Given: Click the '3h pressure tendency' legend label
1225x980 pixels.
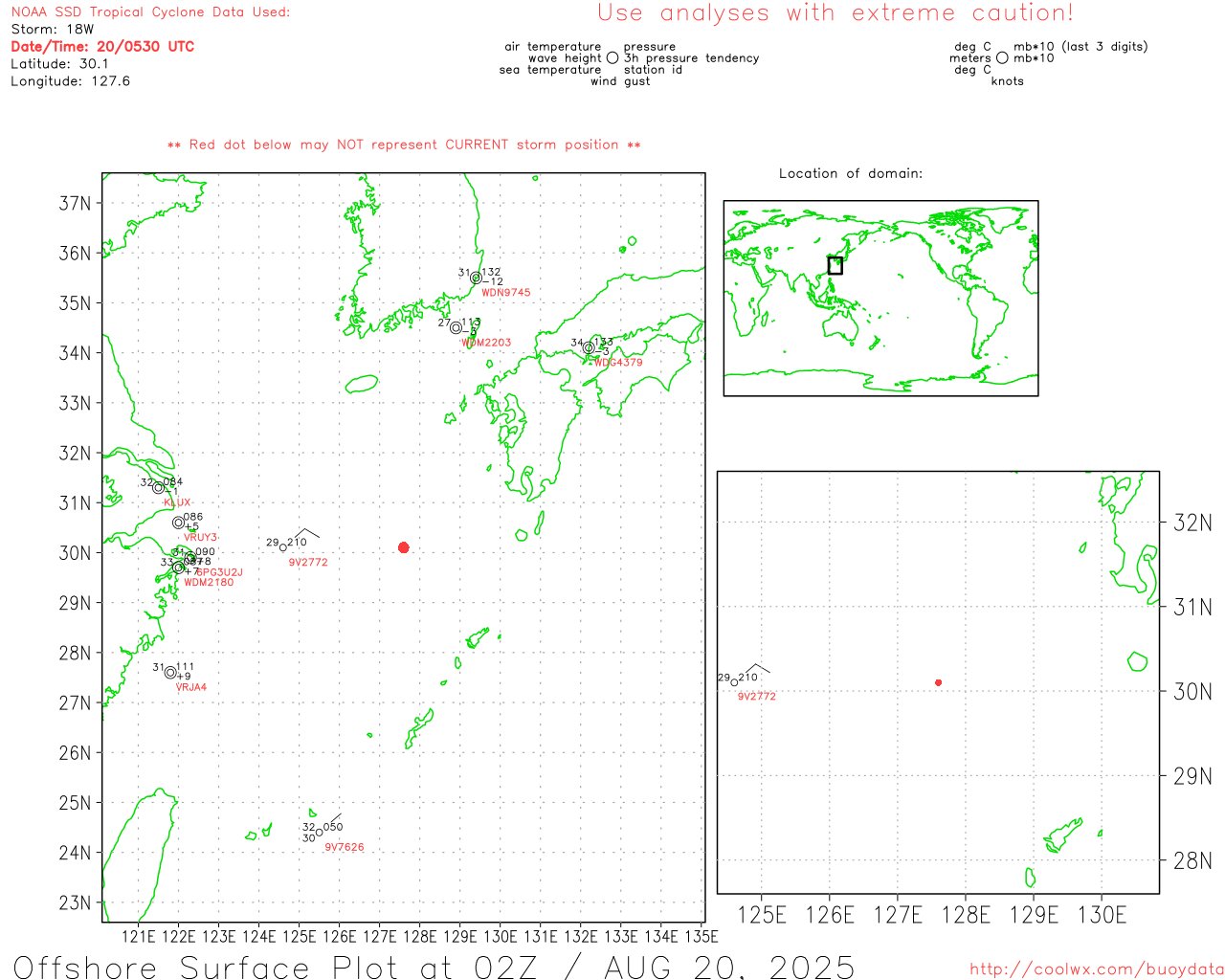Looking at the screenshot, I should pos(692,58).
